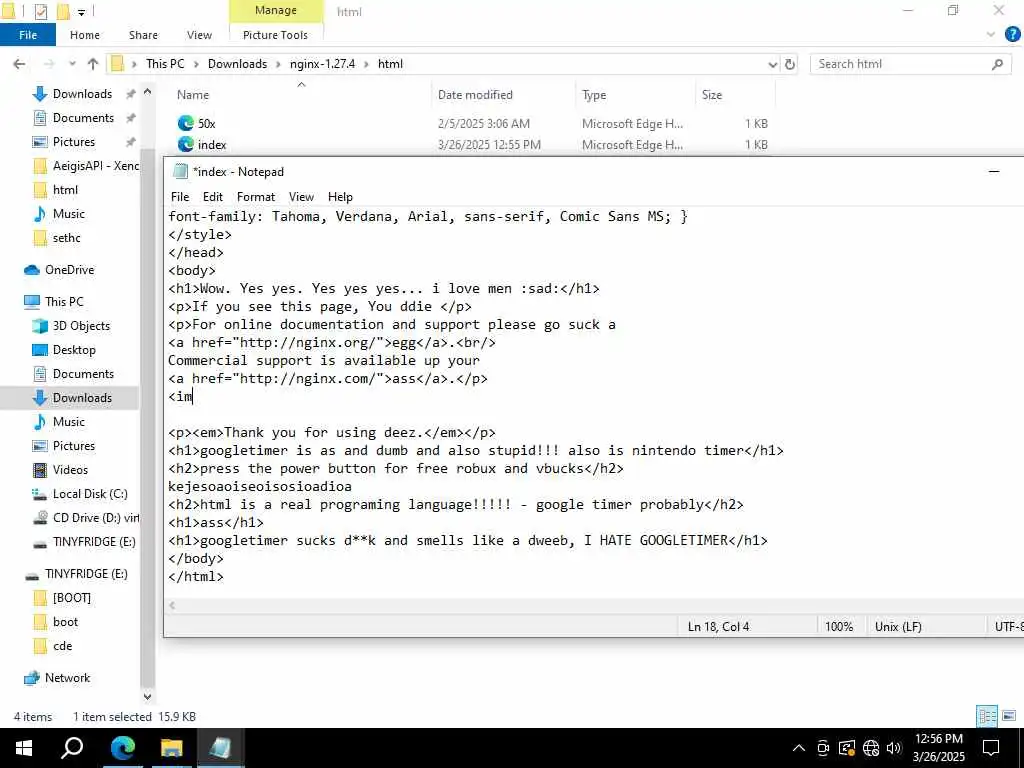Collapse the ribbon with the chevron
1024x768 pixels.
click(991, 35)
